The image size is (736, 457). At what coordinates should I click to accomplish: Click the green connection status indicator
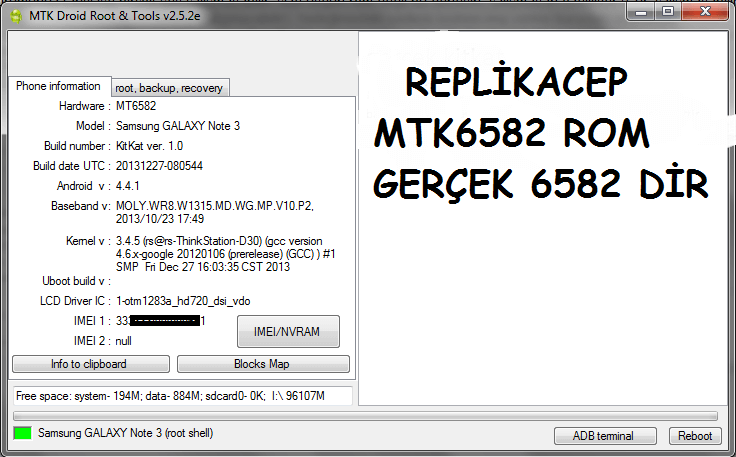click(22, 434)
